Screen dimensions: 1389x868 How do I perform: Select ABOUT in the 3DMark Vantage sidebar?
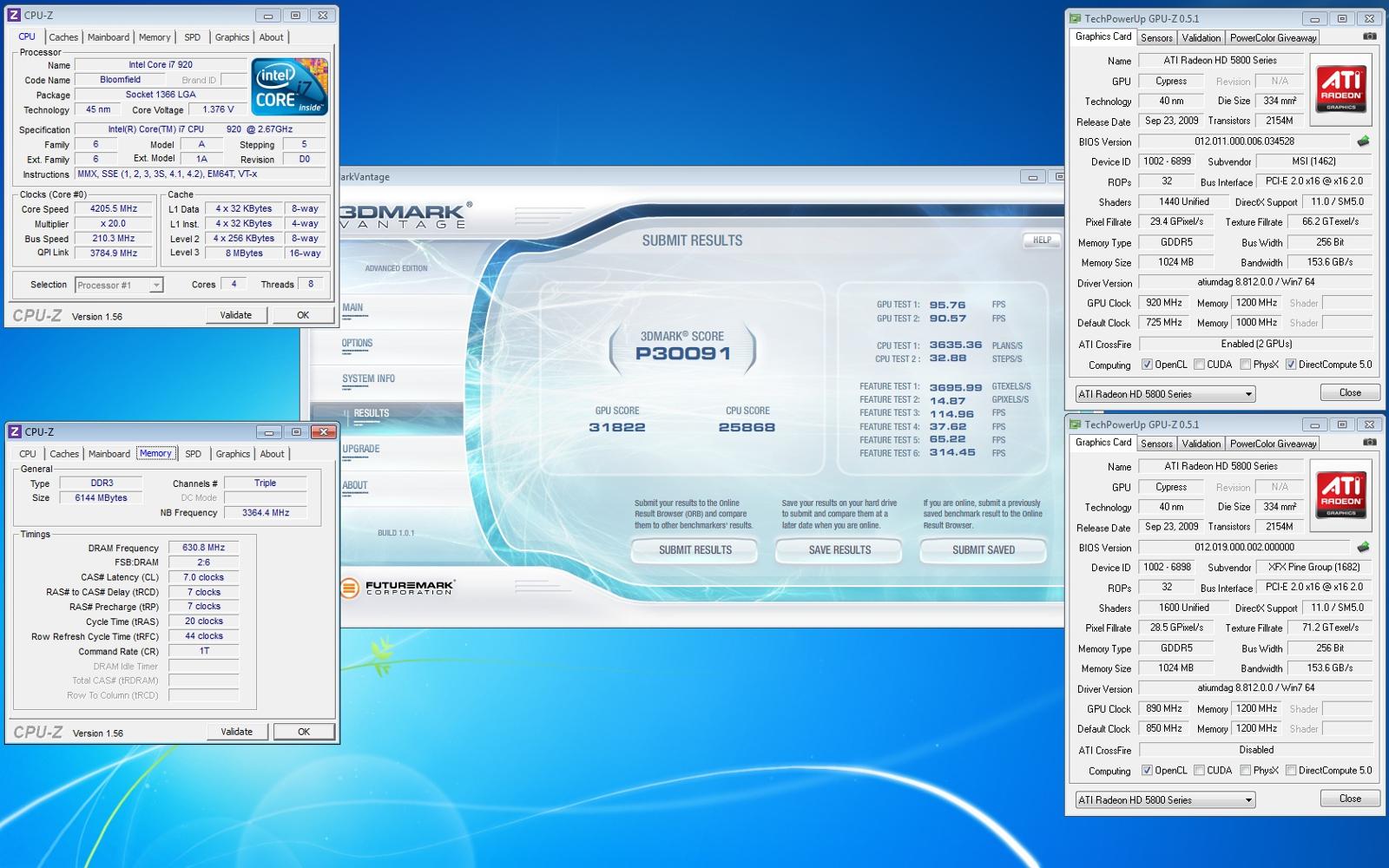(355, 485)
